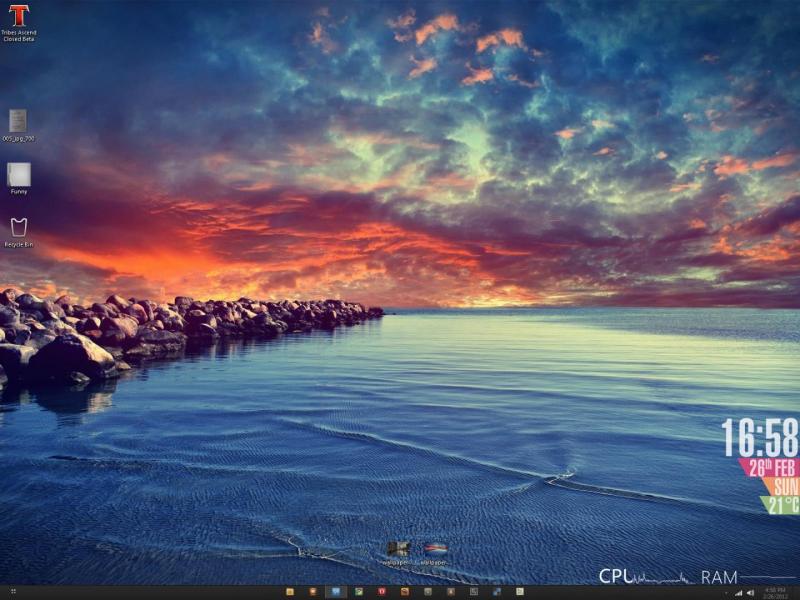
Task: Click the 16:58 clock widget
Action: [x=760, y=438]
